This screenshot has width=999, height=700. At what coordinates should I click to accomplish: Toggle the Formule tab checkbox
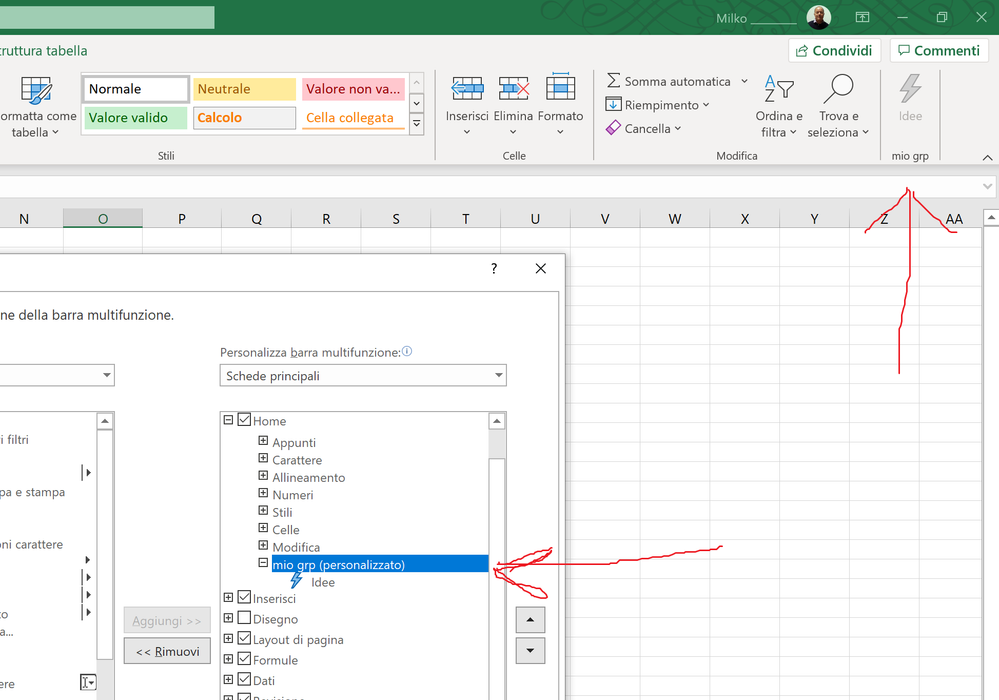244,660
